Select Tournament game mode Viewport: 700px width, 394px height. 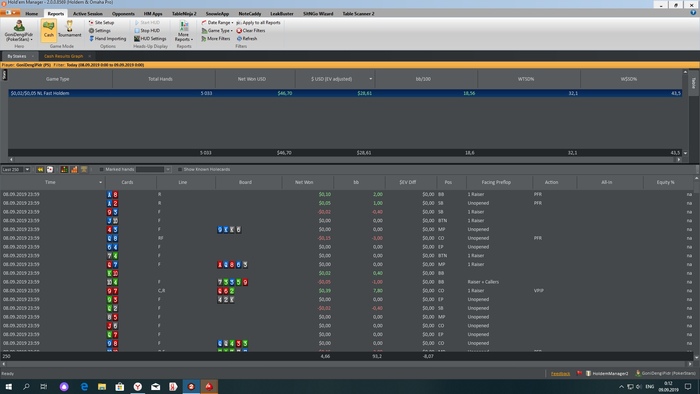(x=70, y=29)
